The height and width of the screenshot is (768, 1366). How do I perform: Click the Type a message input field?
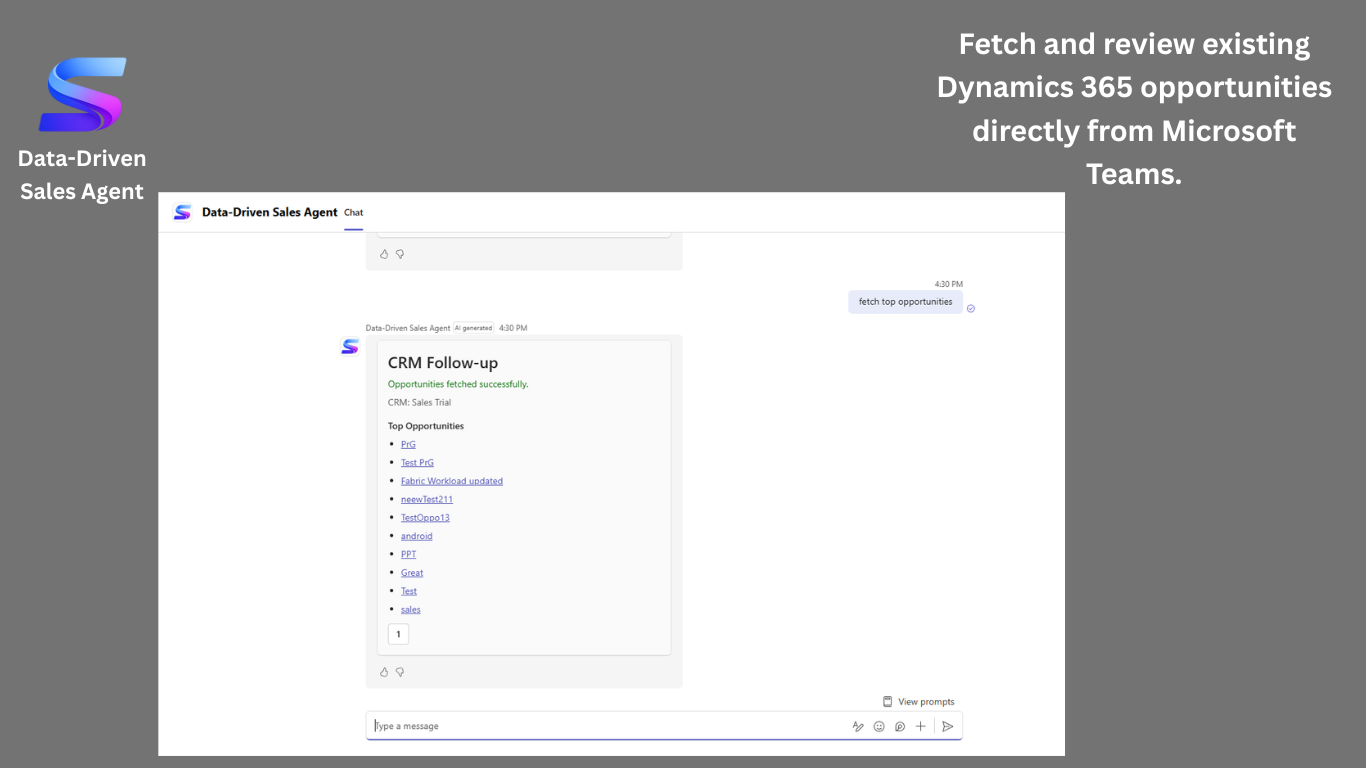(606, 726)
